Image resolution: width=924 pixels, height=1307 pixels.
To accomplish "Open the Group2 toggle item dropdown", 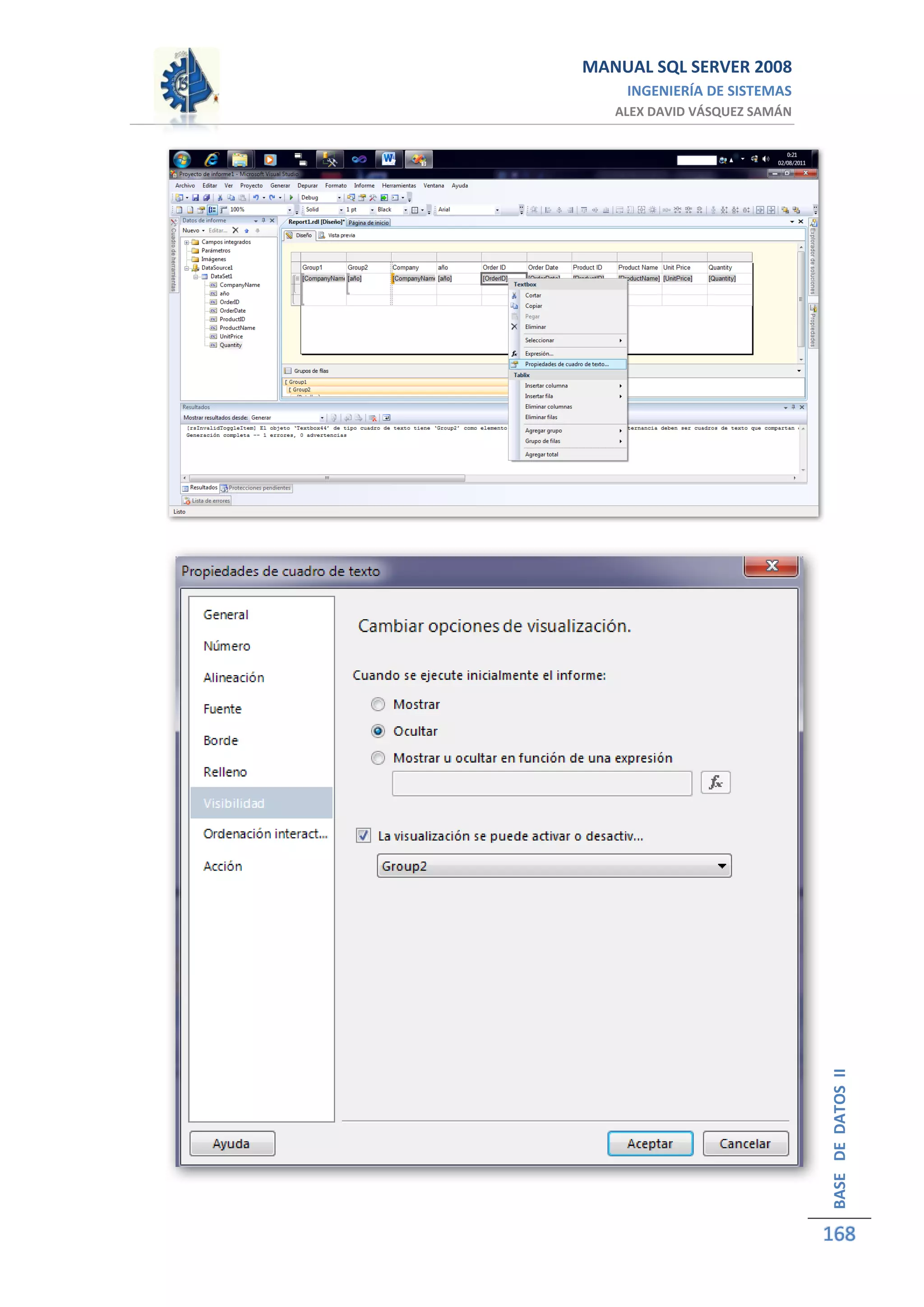I will (554, 866).
